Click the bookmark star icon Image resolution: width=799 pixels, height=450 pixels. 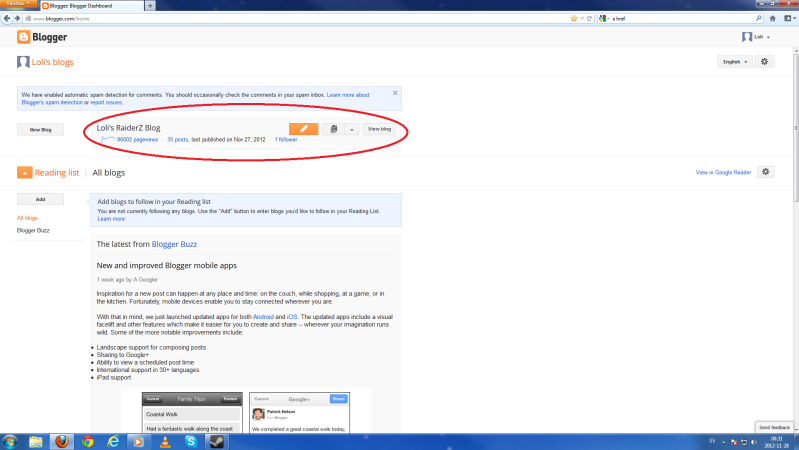[574, 18]
